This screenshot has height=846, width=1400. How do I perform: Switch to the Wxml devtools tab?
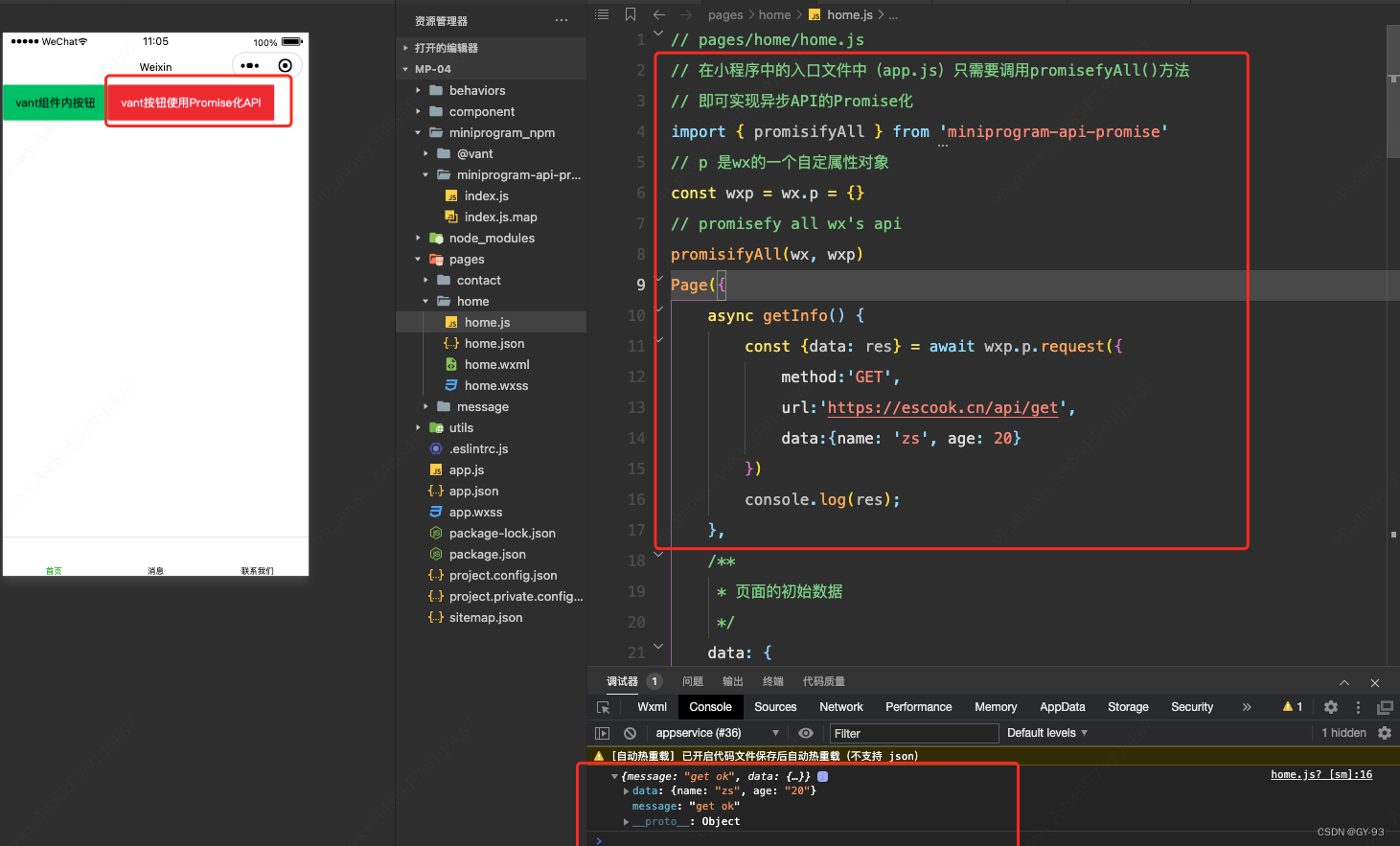point(652,707)
